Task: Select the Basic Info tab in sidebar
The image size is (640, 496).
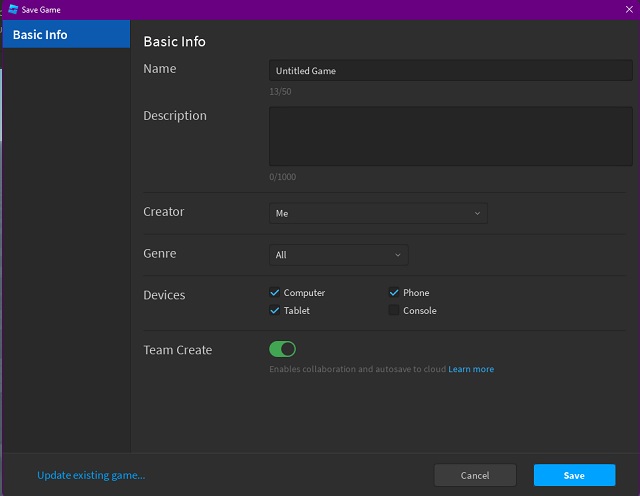Action: [66, 35]
